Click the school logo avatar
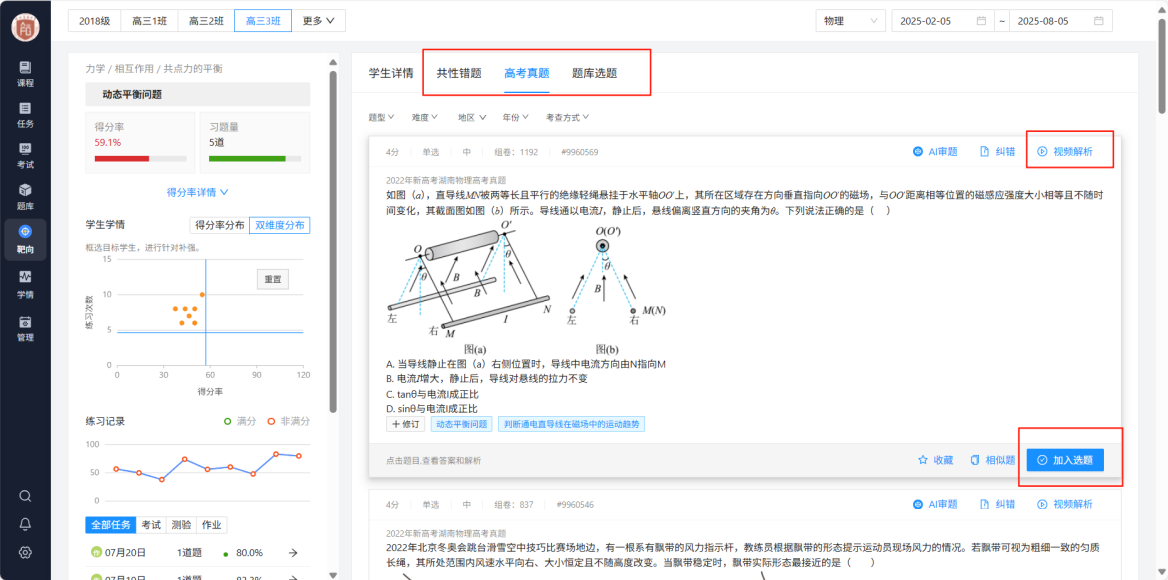Image resolution: width=1168 pixels, height=580 pixels. [x=25, y=28]
